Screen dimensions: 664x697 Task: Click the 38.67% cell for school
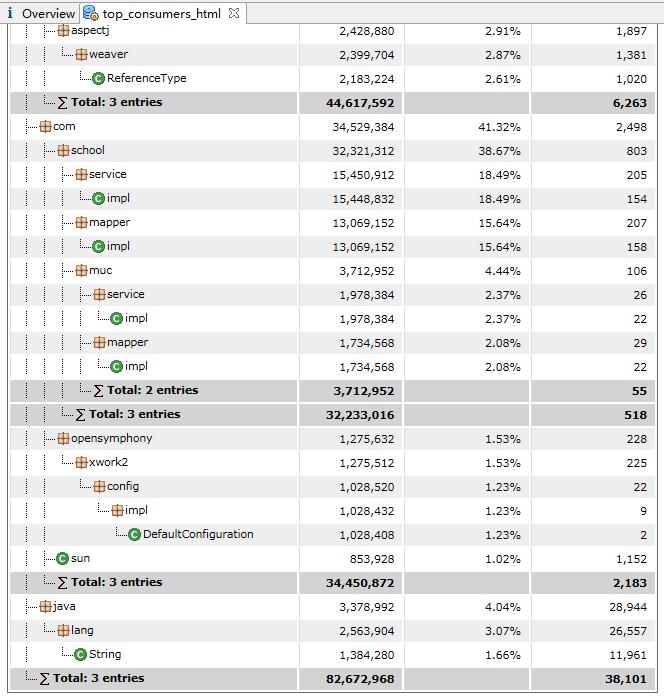(499, 151)
